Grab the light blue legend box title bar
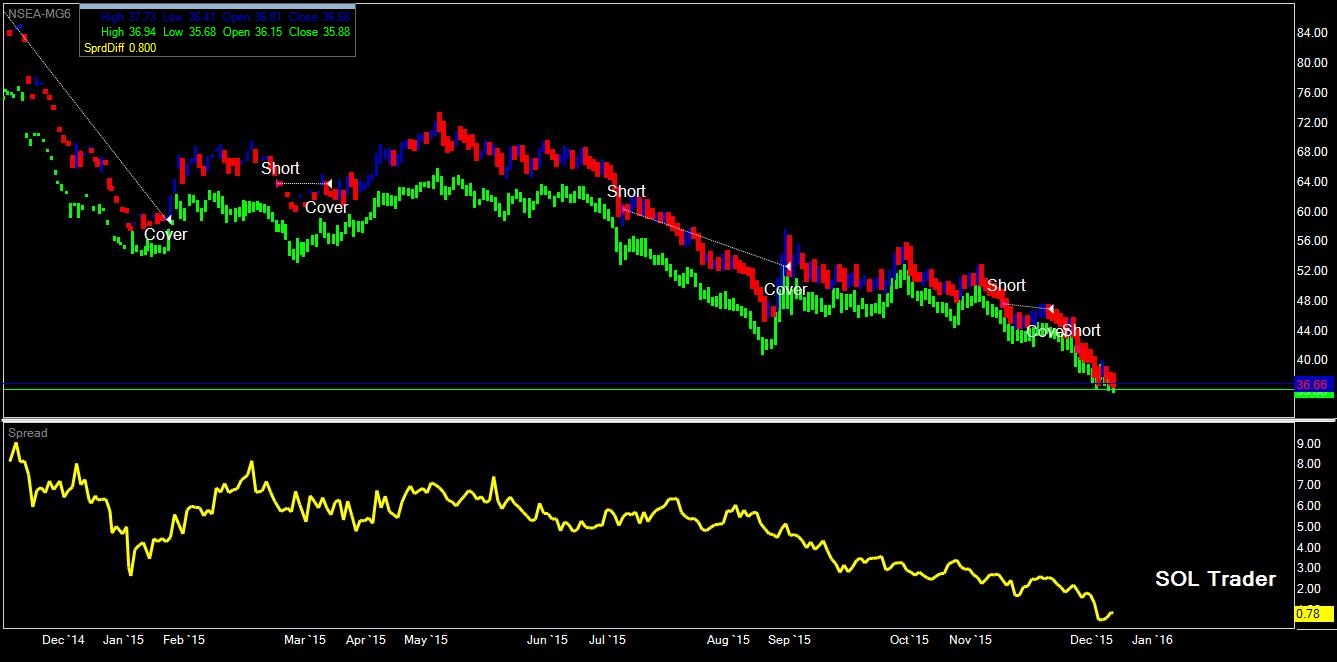 coord(216,7)
